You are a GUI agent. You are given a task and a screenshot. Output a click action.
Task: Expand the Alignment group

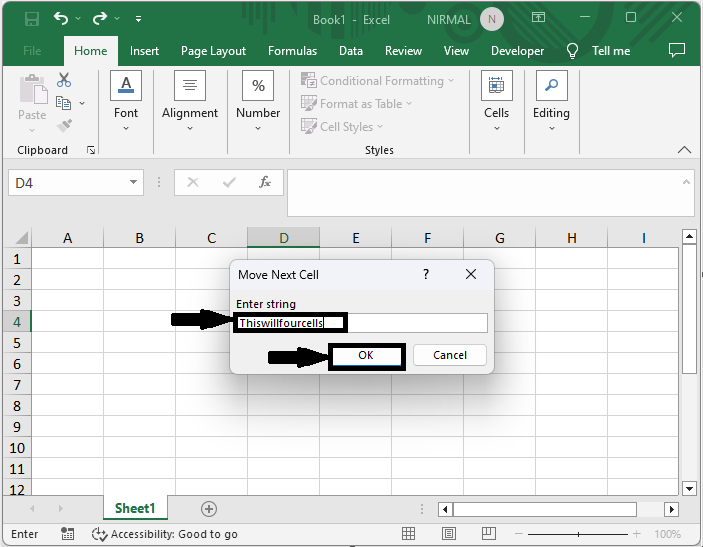click(x=190, y=101)
